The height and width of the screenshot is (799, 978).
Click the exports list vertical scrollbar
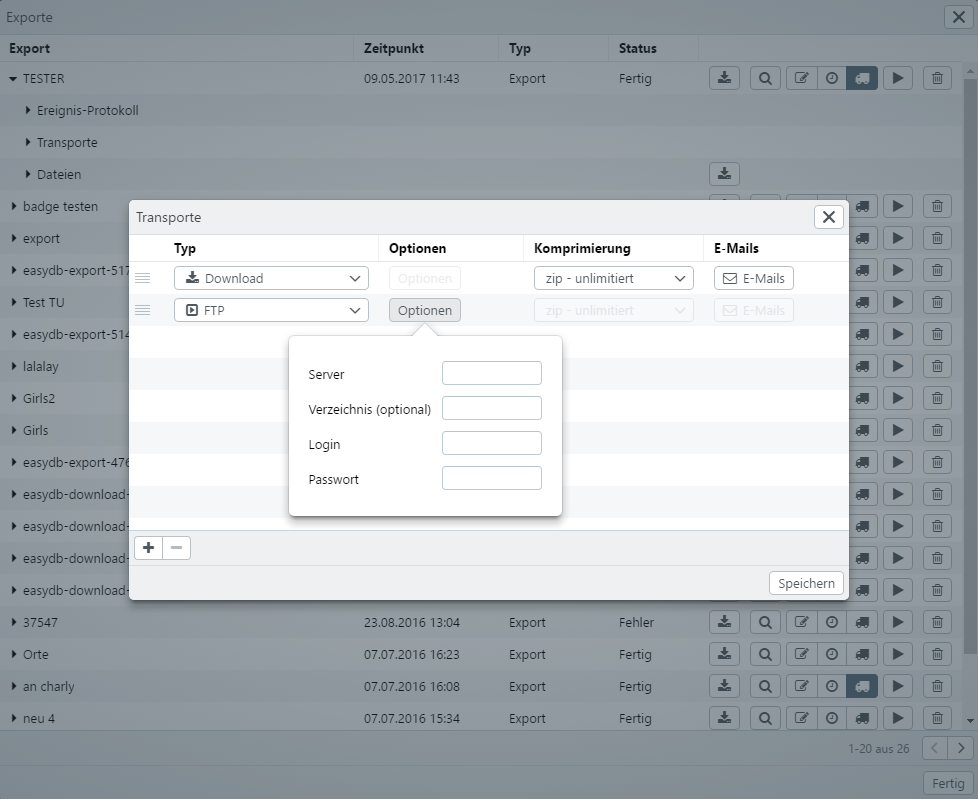coord(970,365)
